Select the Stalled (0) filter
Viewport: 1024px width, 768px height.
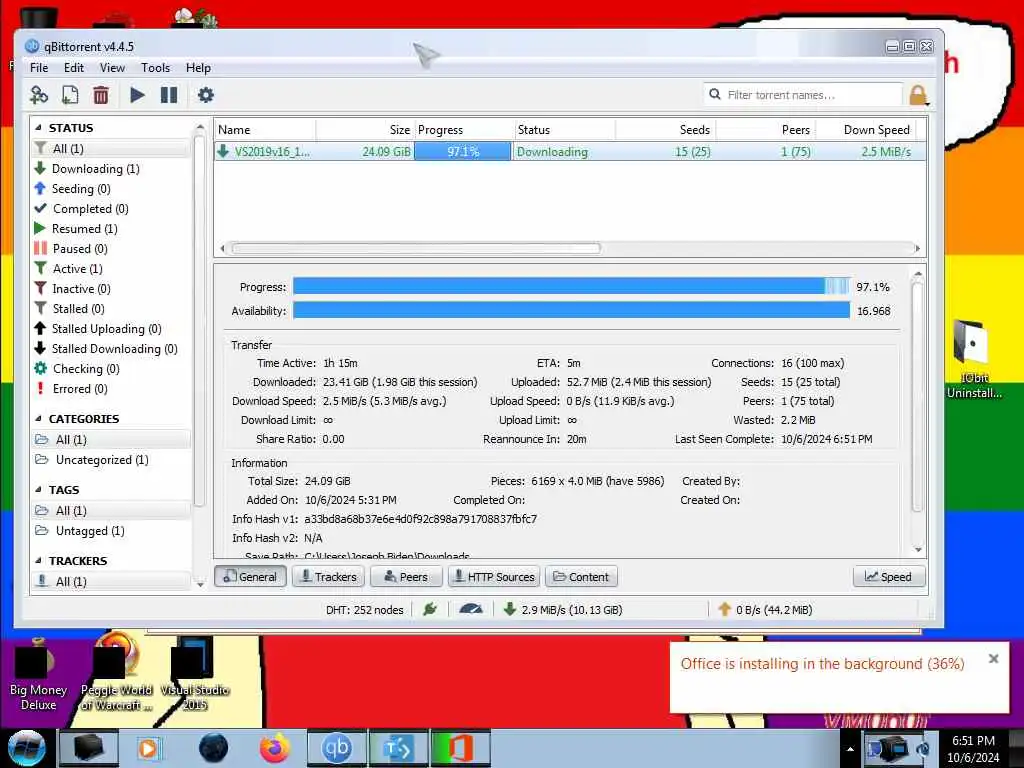click(111, 309)
